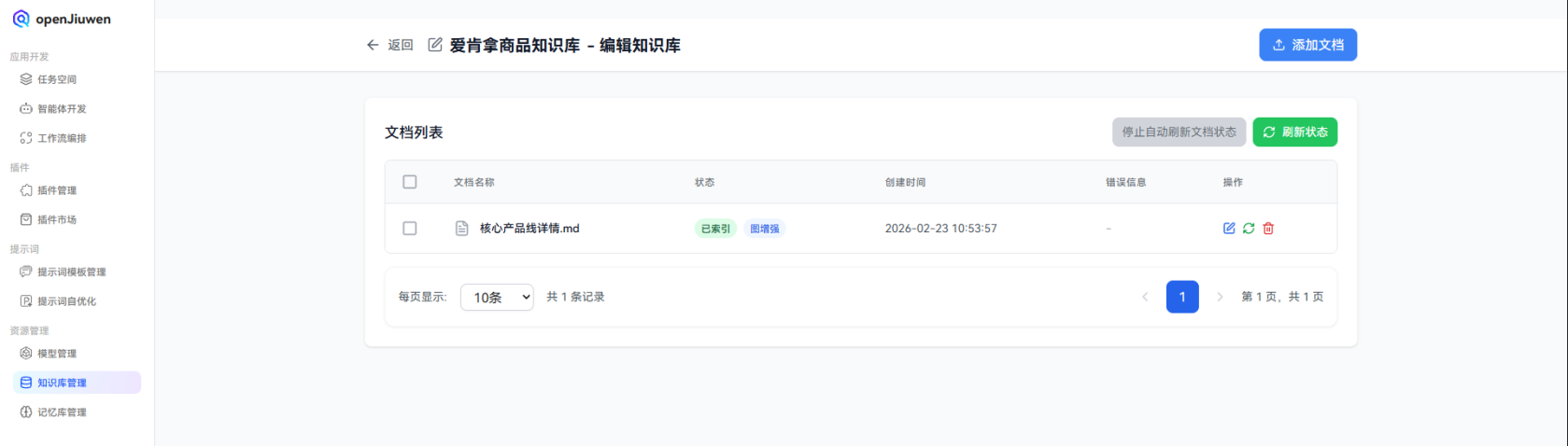
Task: Click the 返回 link
Action: [x=401, y=45]
